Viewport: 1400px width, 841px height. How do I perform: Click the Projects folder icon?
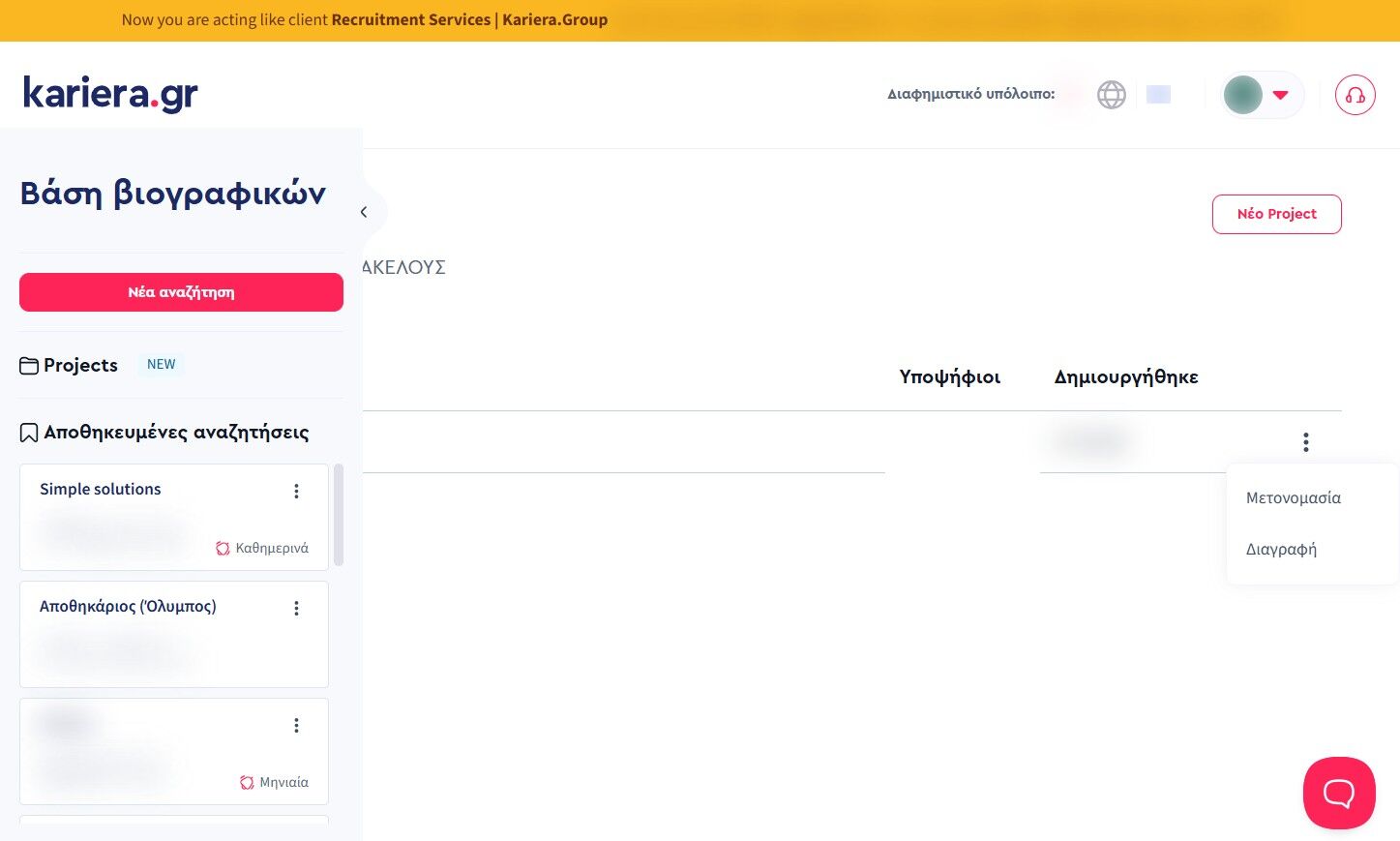(x=29, y=366)
